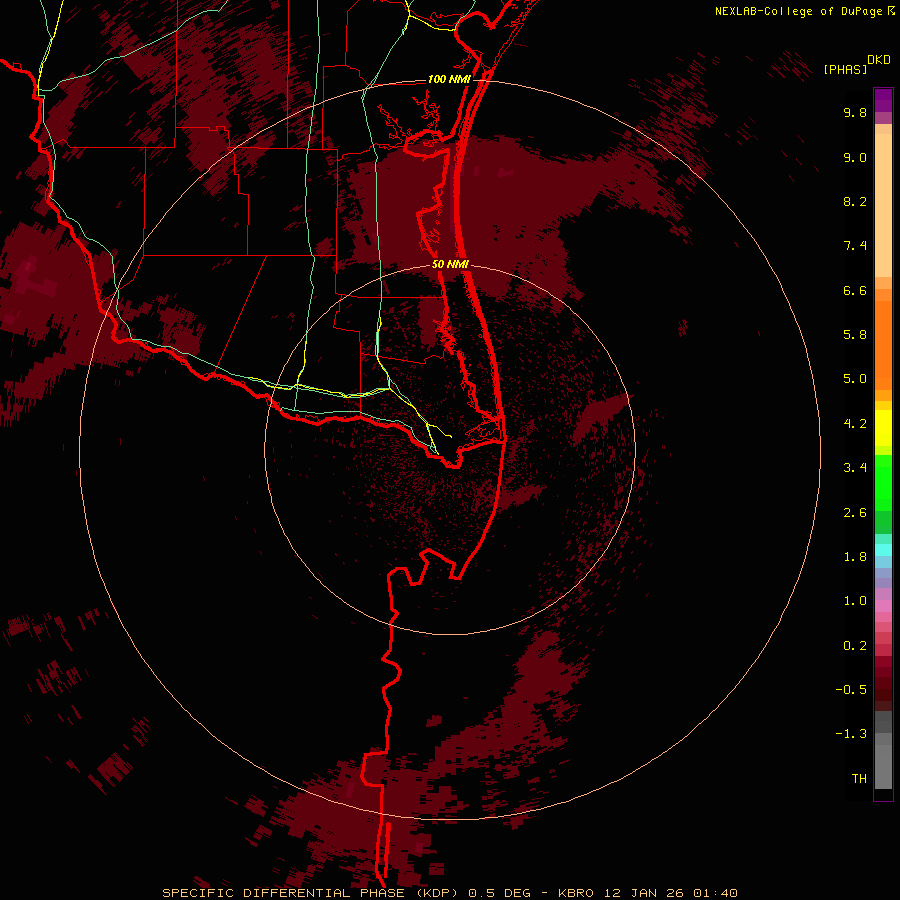Viewport: 900px width, 900px height.
Task: Click the 7.4 legend value
Action: point(855,246)
